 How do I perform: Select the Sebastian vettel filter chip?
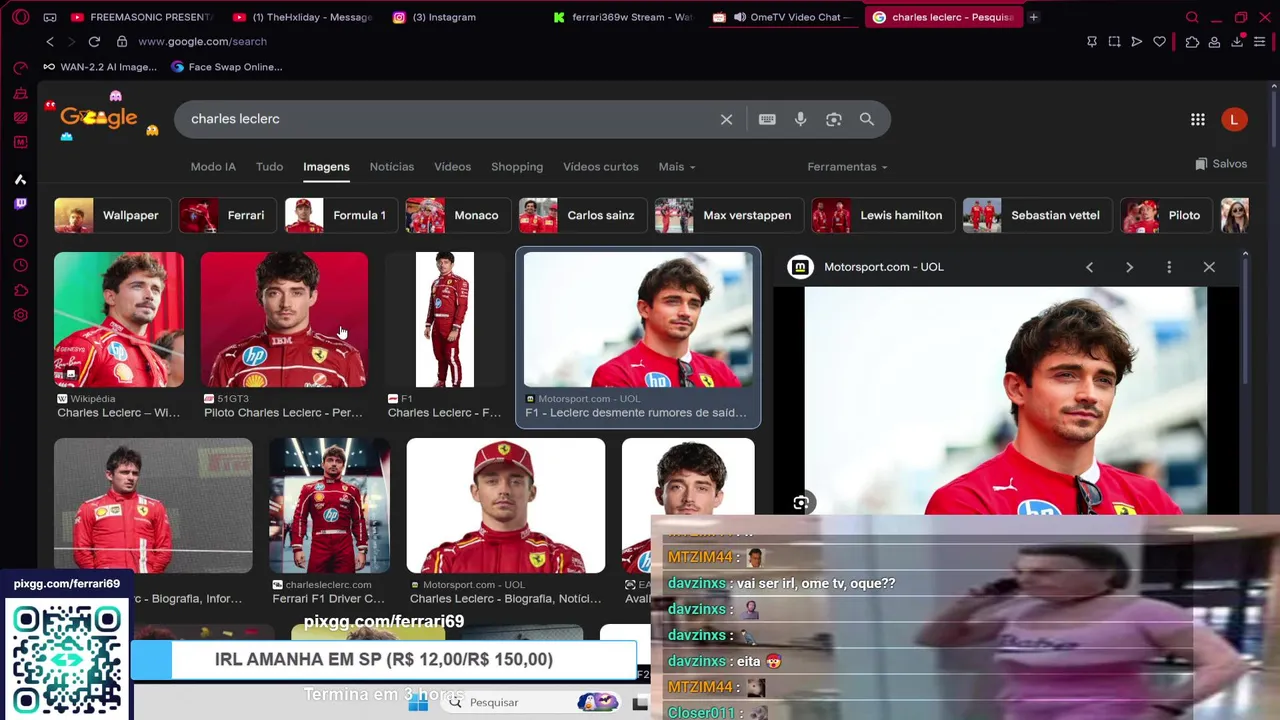pos(1037,215)
